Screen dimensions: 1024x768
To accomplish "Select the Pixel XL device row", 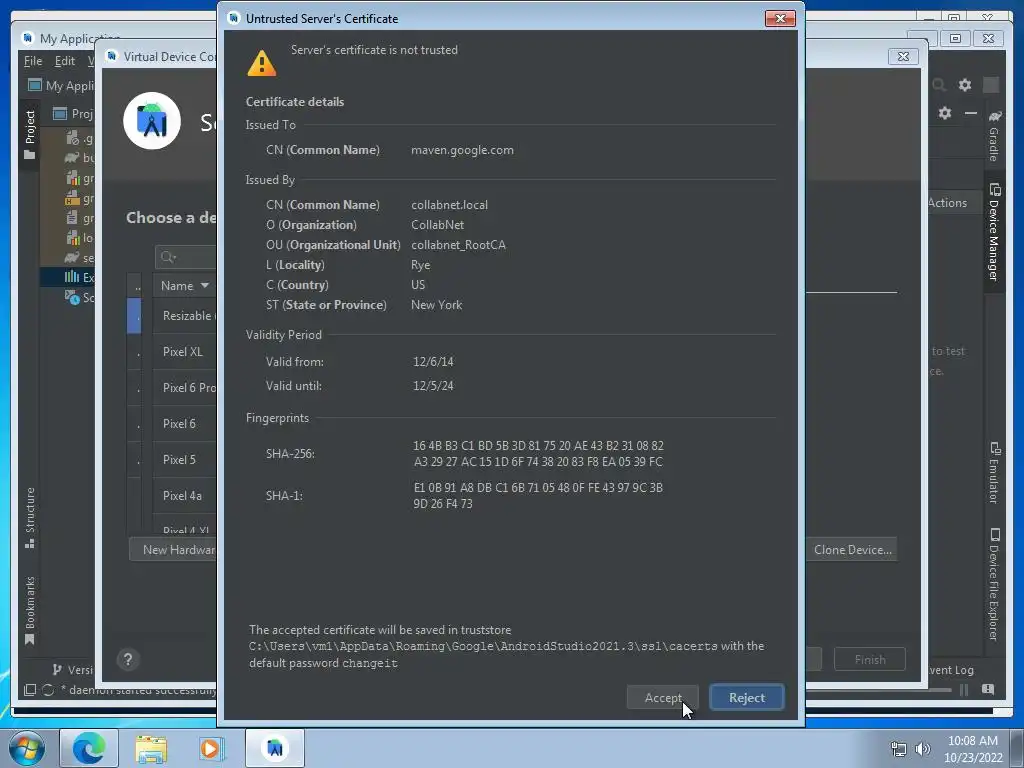I will coord(183,351).
